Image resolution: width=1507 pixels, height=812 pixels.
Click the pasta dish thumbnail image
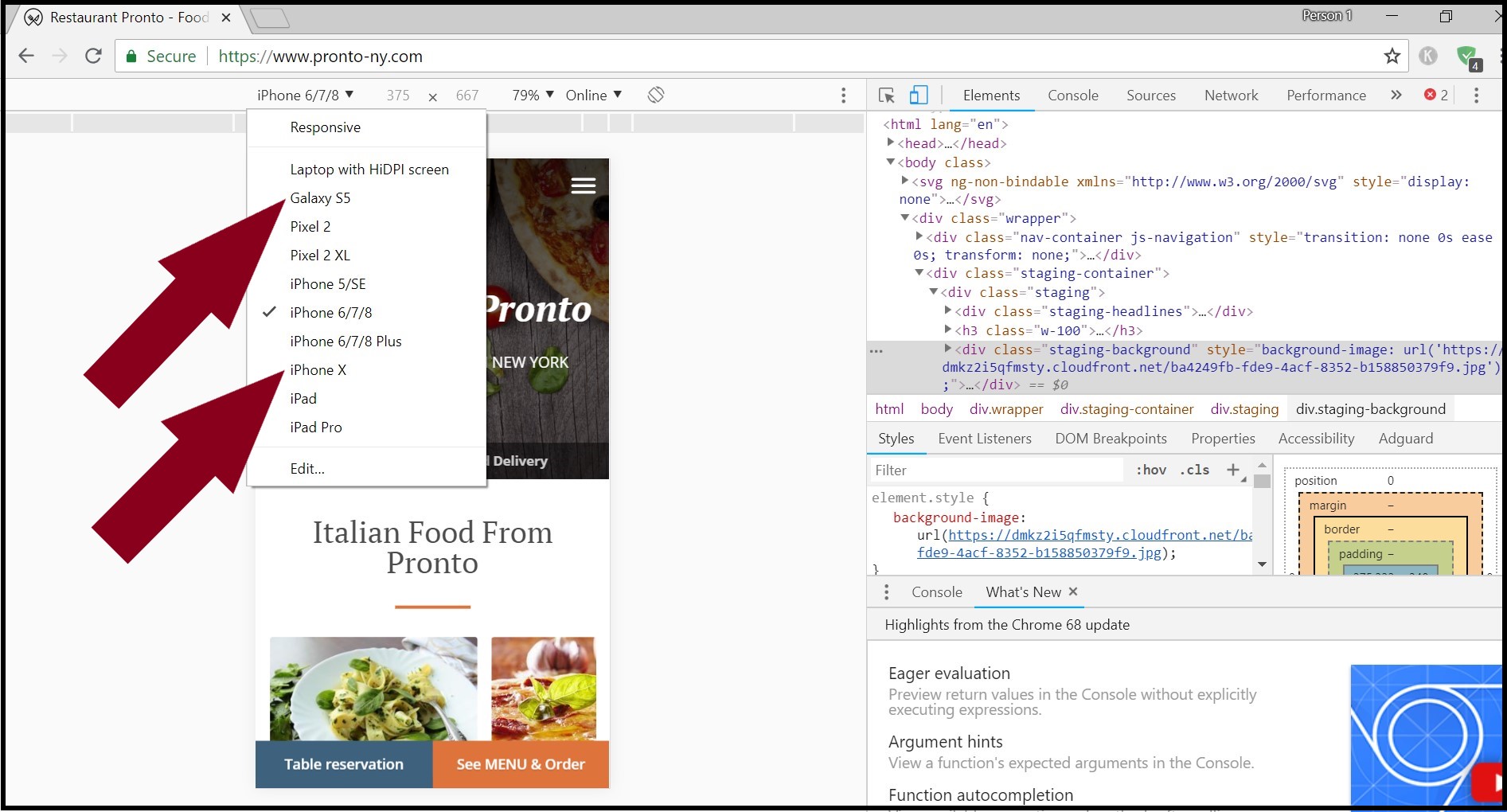[373, 689]
